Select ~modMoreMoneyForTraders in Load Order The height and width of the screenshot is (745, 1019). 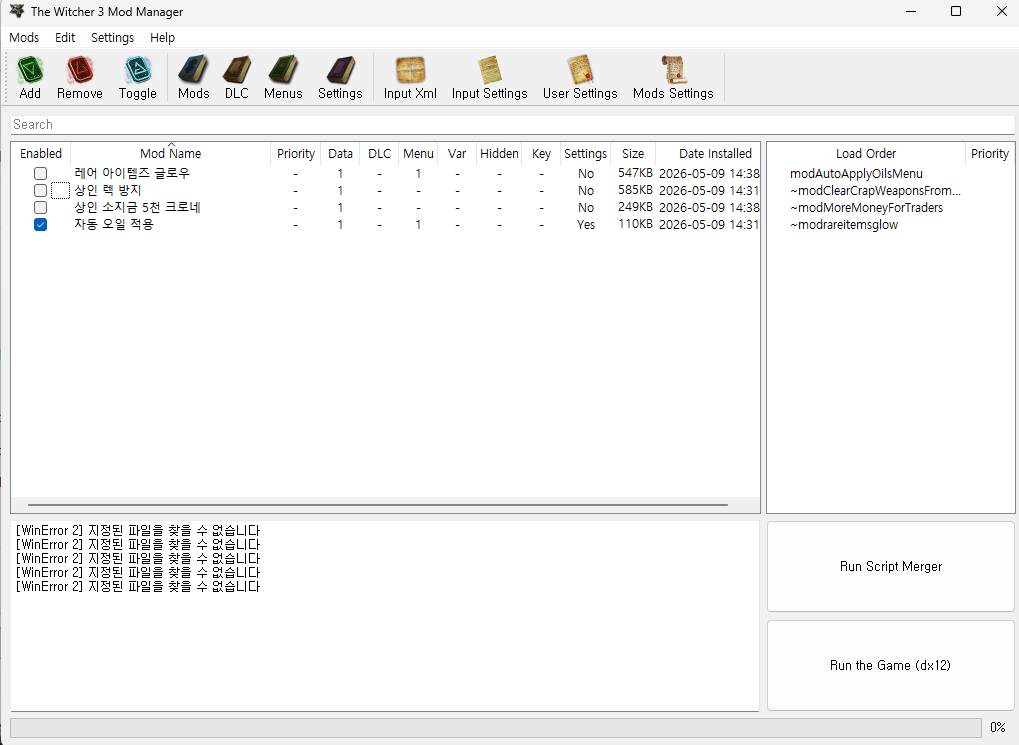pos(866,207)
